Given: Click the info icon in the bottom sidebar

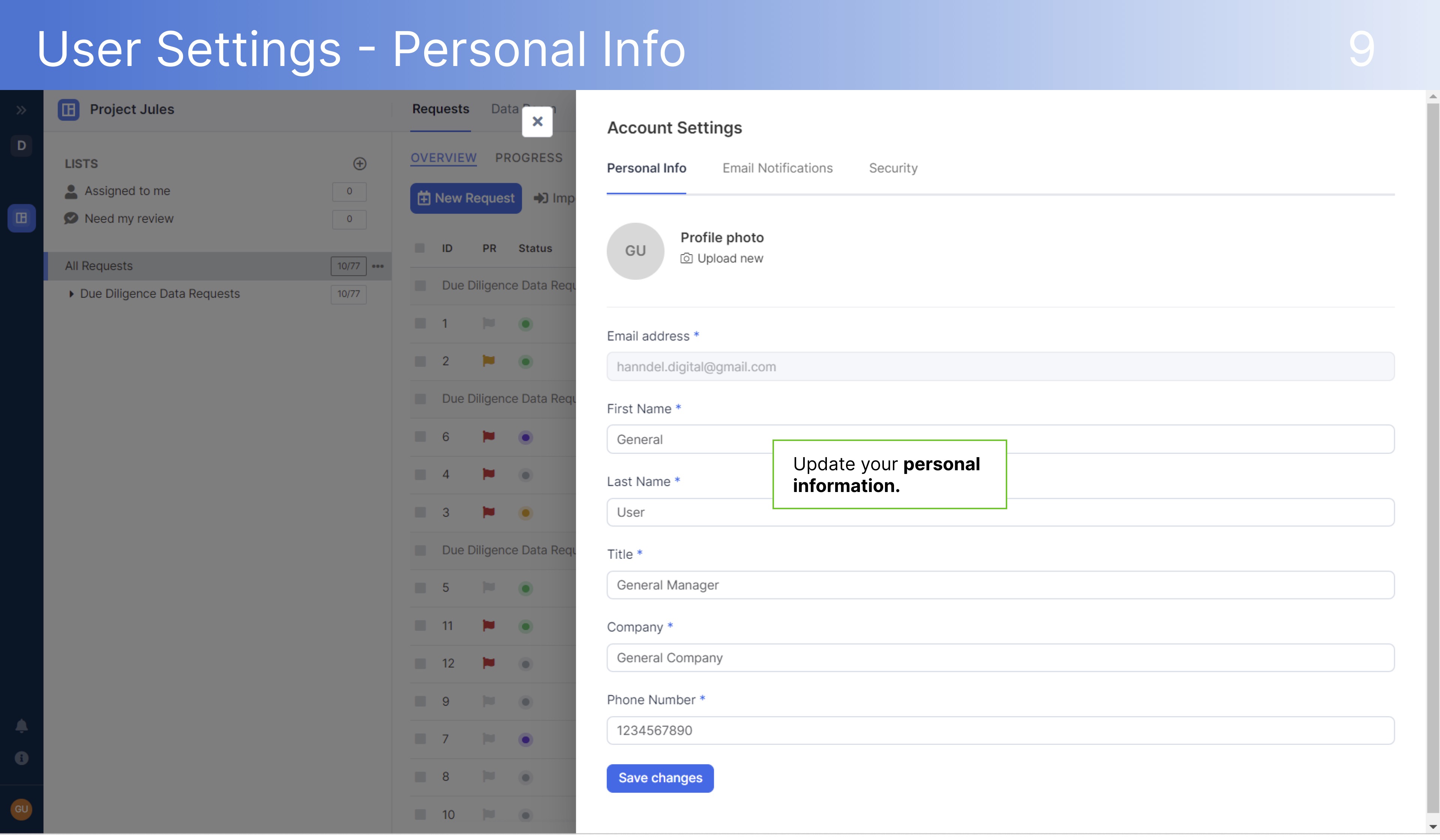Looking at the screenshot, I should [x=21, y=758].
